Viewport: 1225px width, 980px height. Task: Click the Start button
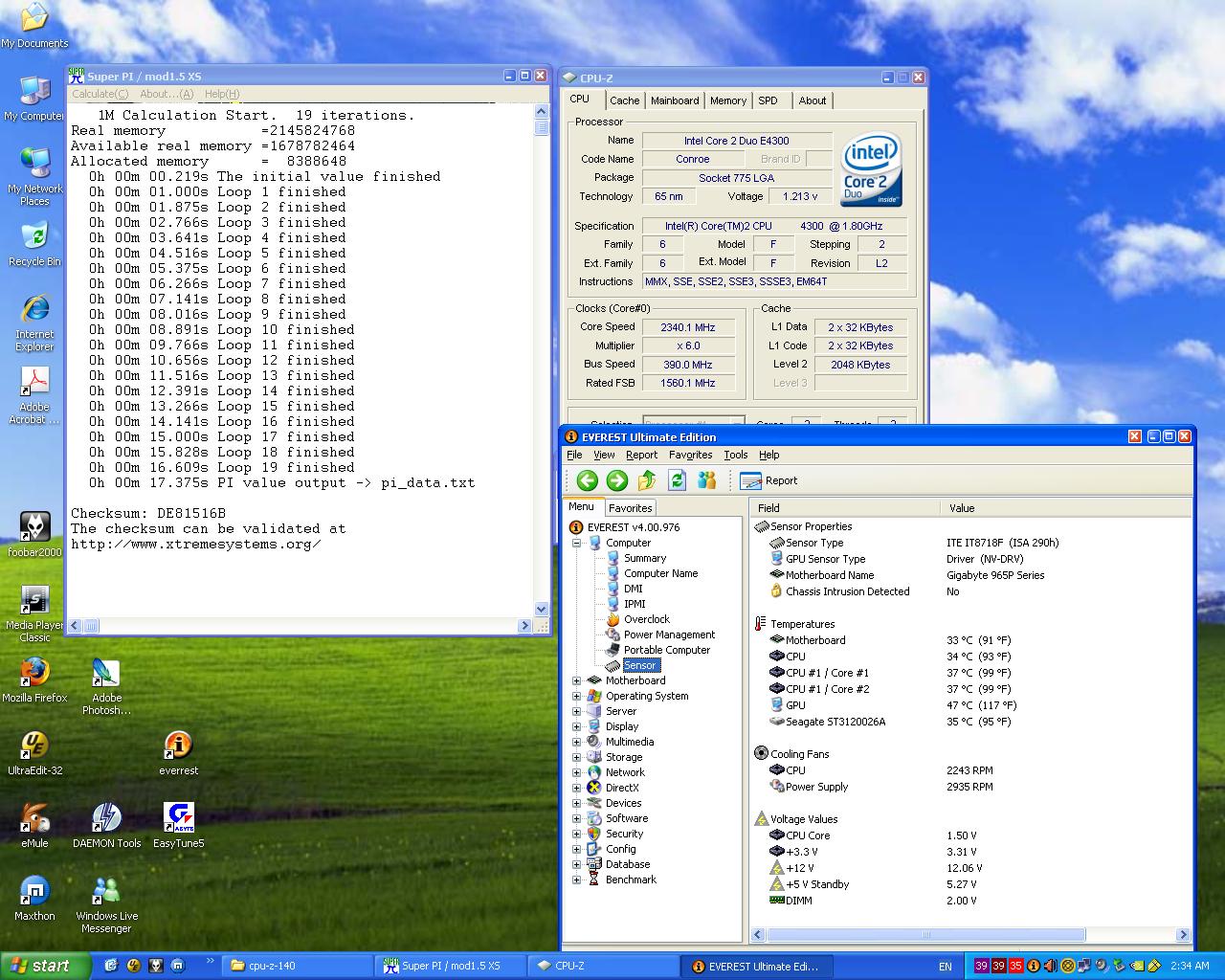coord(45,966)
